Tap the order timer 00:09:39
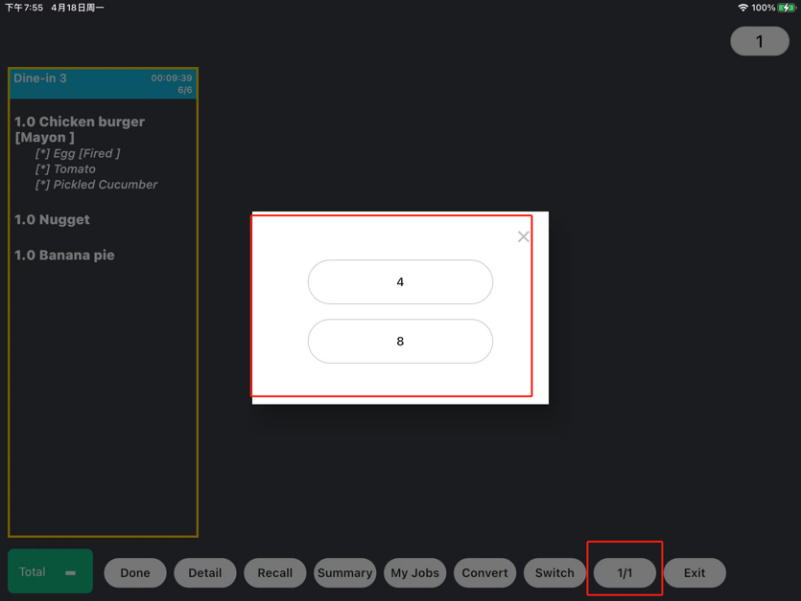 172,78
